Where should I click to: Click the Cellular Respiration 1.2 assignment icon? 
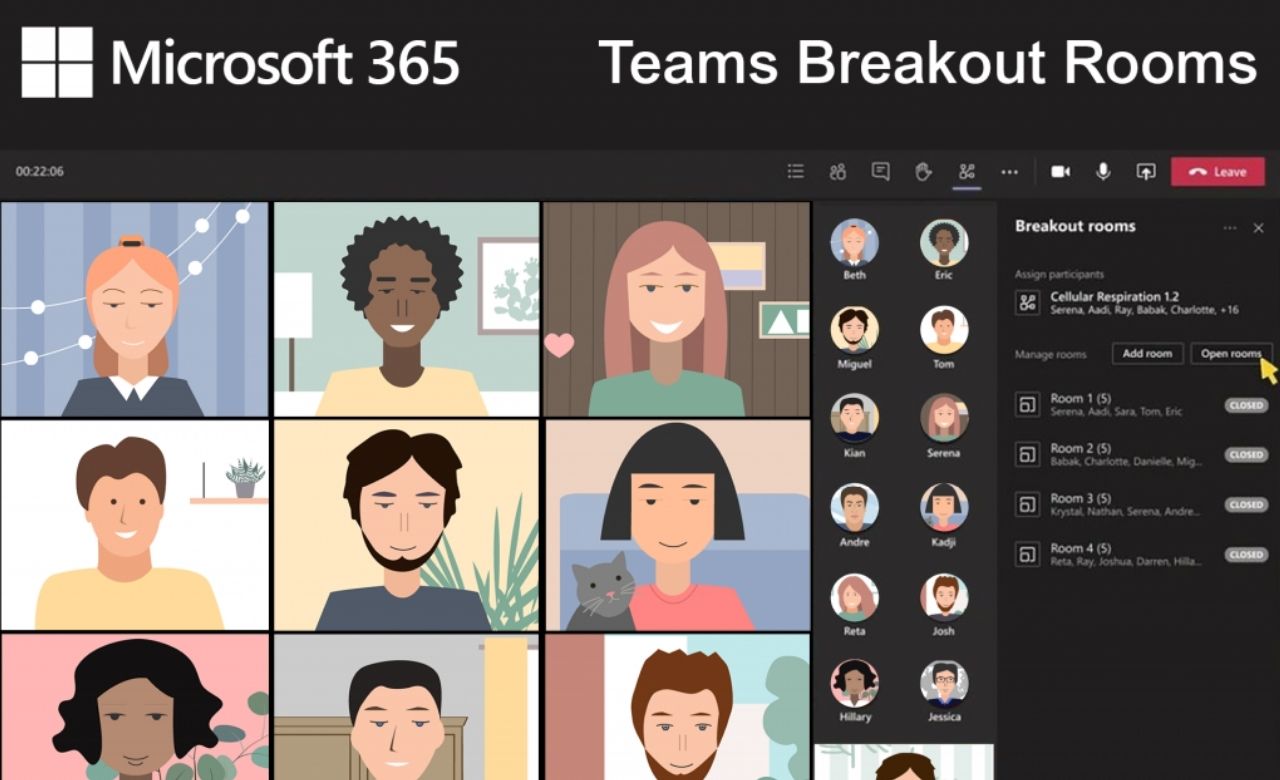pyautogui.click(x=1026, y=302)
